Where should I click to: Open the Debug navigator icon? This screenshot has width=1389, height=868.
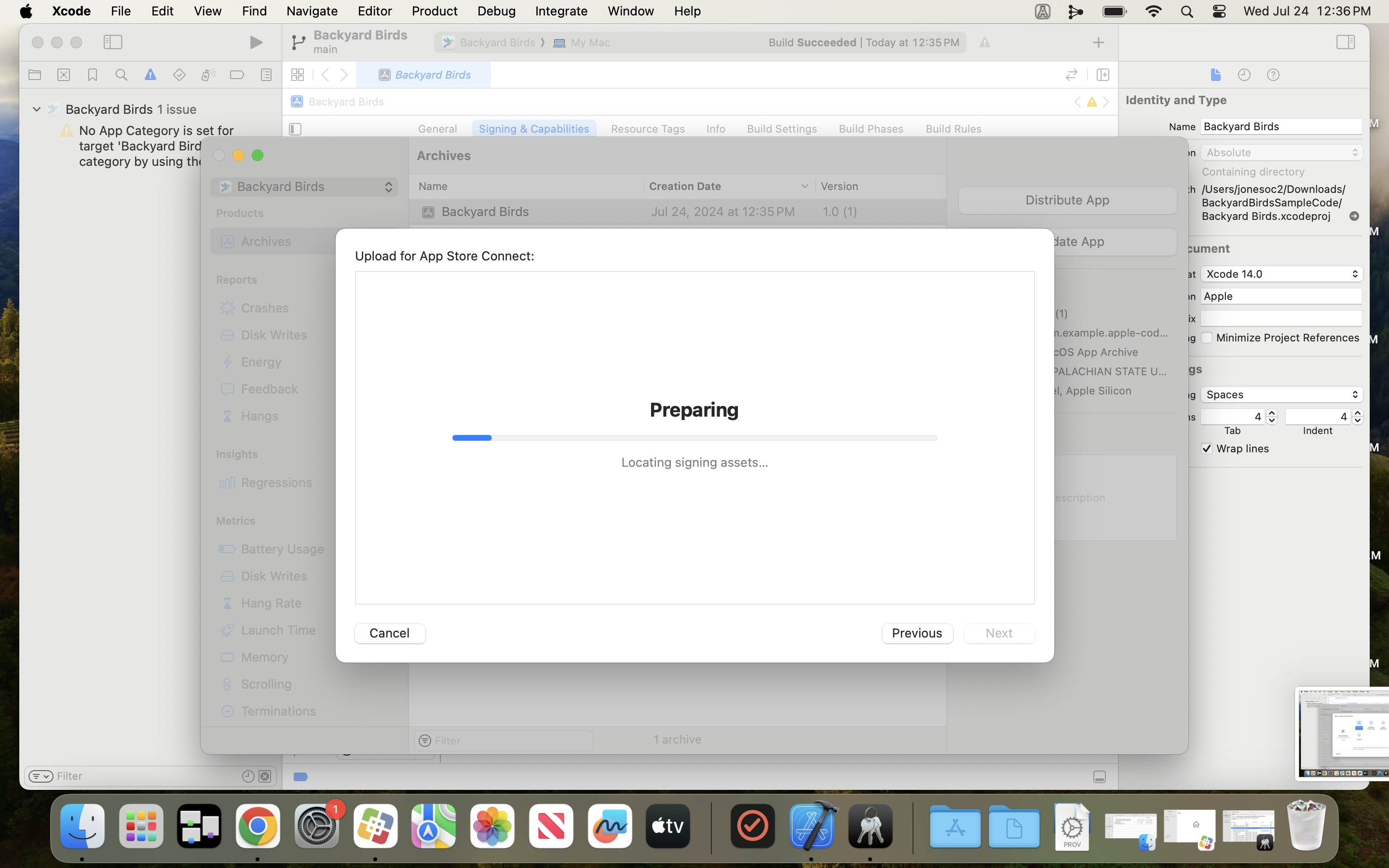pos(208,75)
